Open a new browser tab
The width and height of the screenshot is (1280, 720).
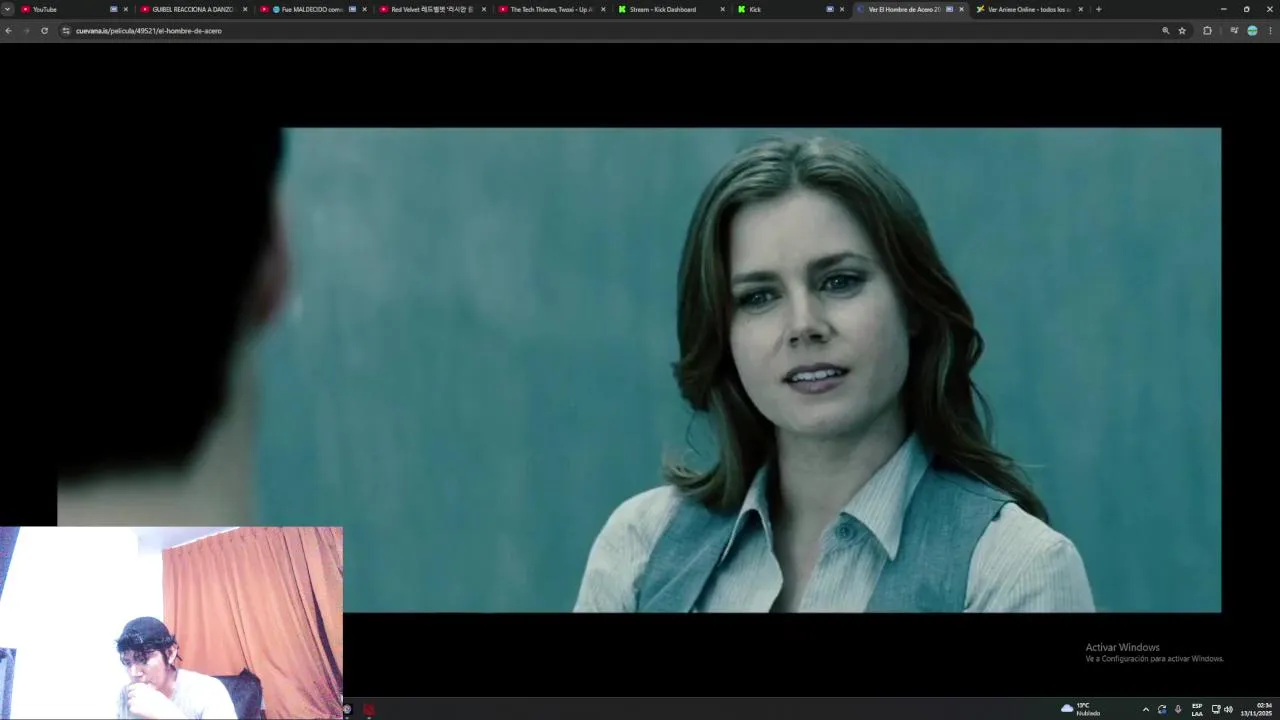pyautogui.click(x=1098, y=9)
